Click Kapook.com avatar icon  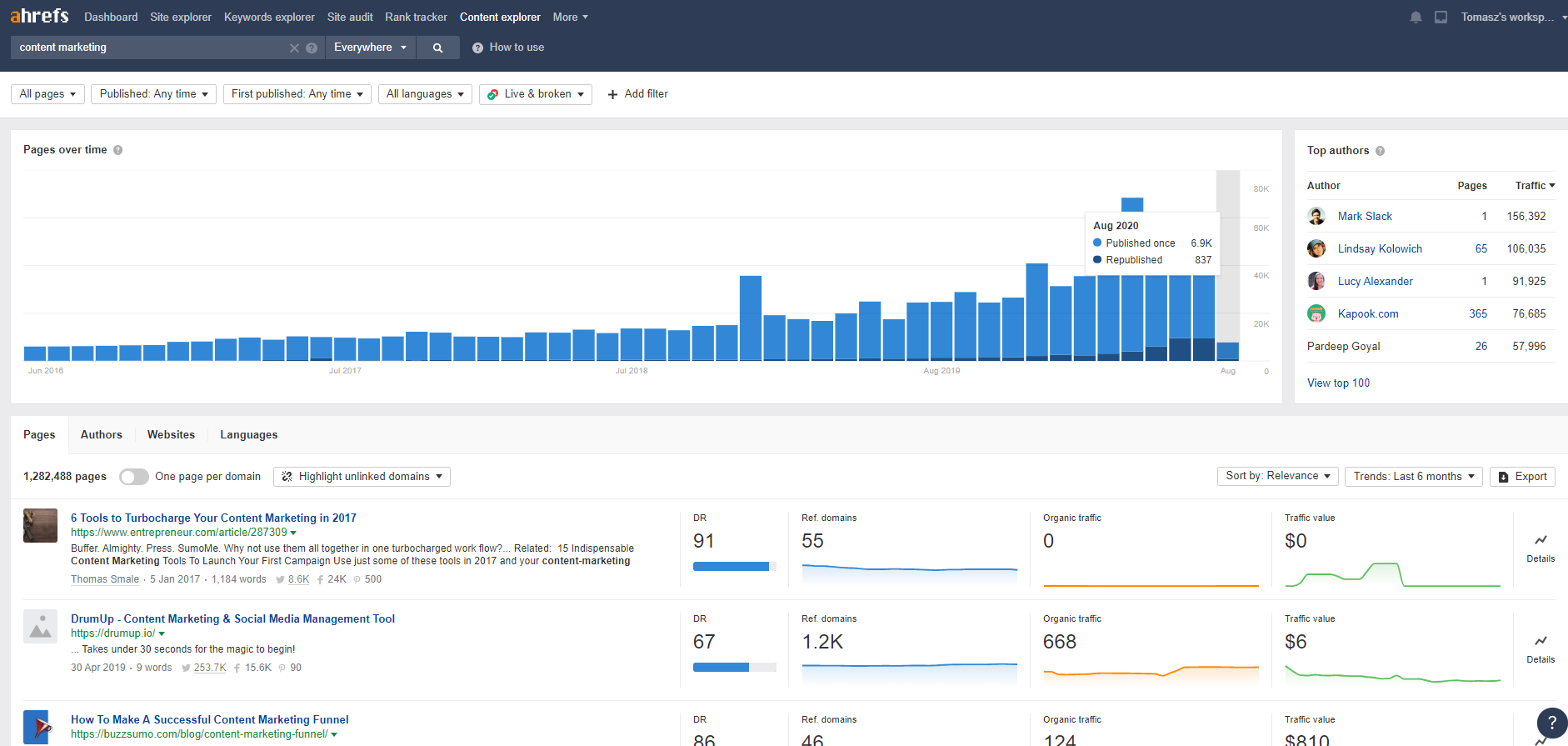(1316, 313)
